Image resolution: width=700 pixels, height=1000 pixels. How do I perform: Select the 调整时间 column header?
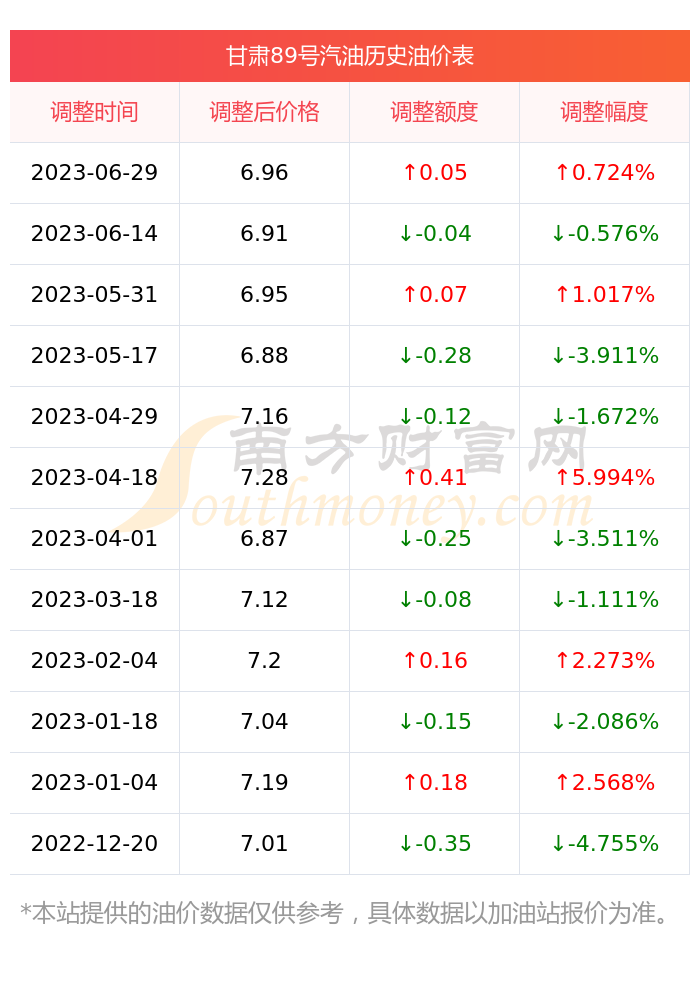pyautogui.click(x=94, y=112)
